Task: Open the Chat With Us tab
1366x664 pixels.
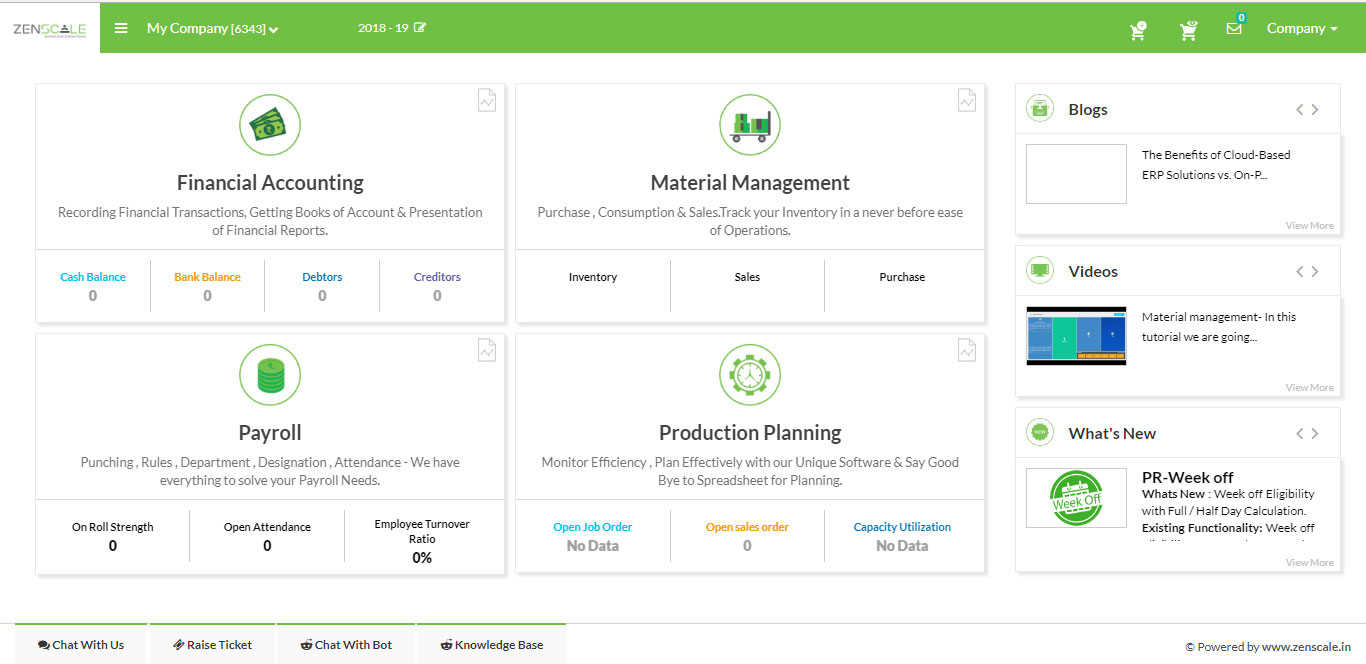Action: click(x=81, y=645)
